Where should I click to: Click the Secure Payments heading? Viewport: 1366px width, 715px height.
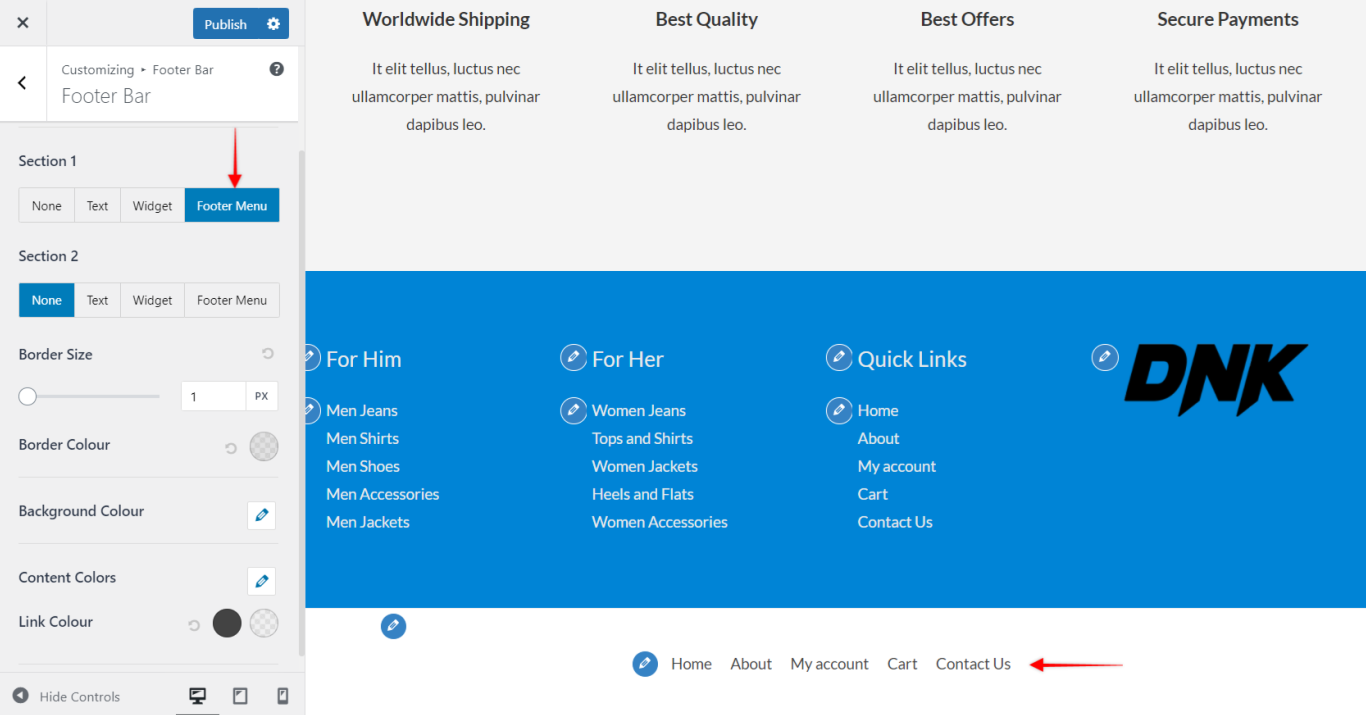pos(1228,19)
